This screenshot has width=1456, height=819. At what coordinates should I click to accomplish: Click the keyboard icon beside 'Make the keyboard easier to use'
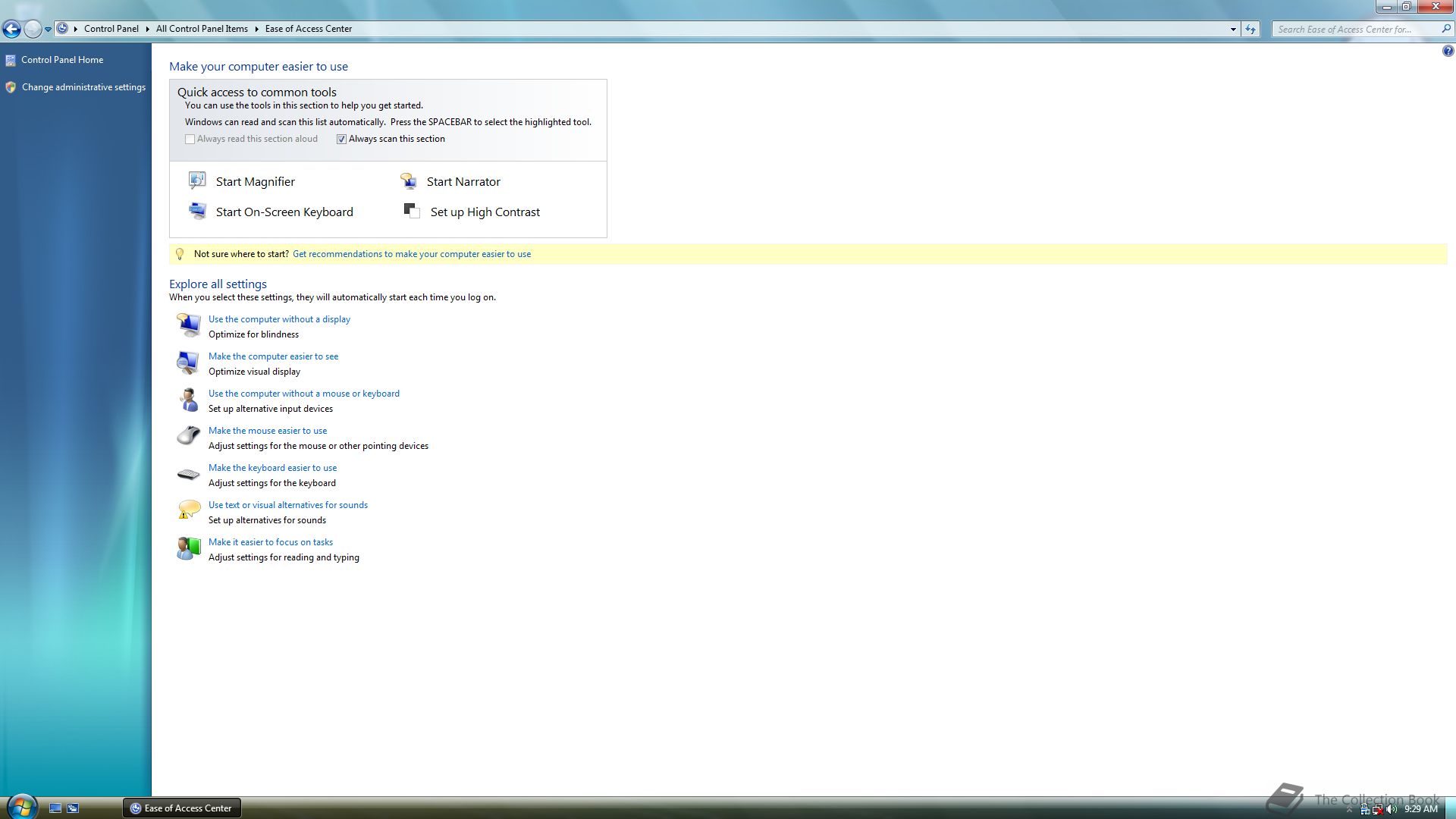188,474
